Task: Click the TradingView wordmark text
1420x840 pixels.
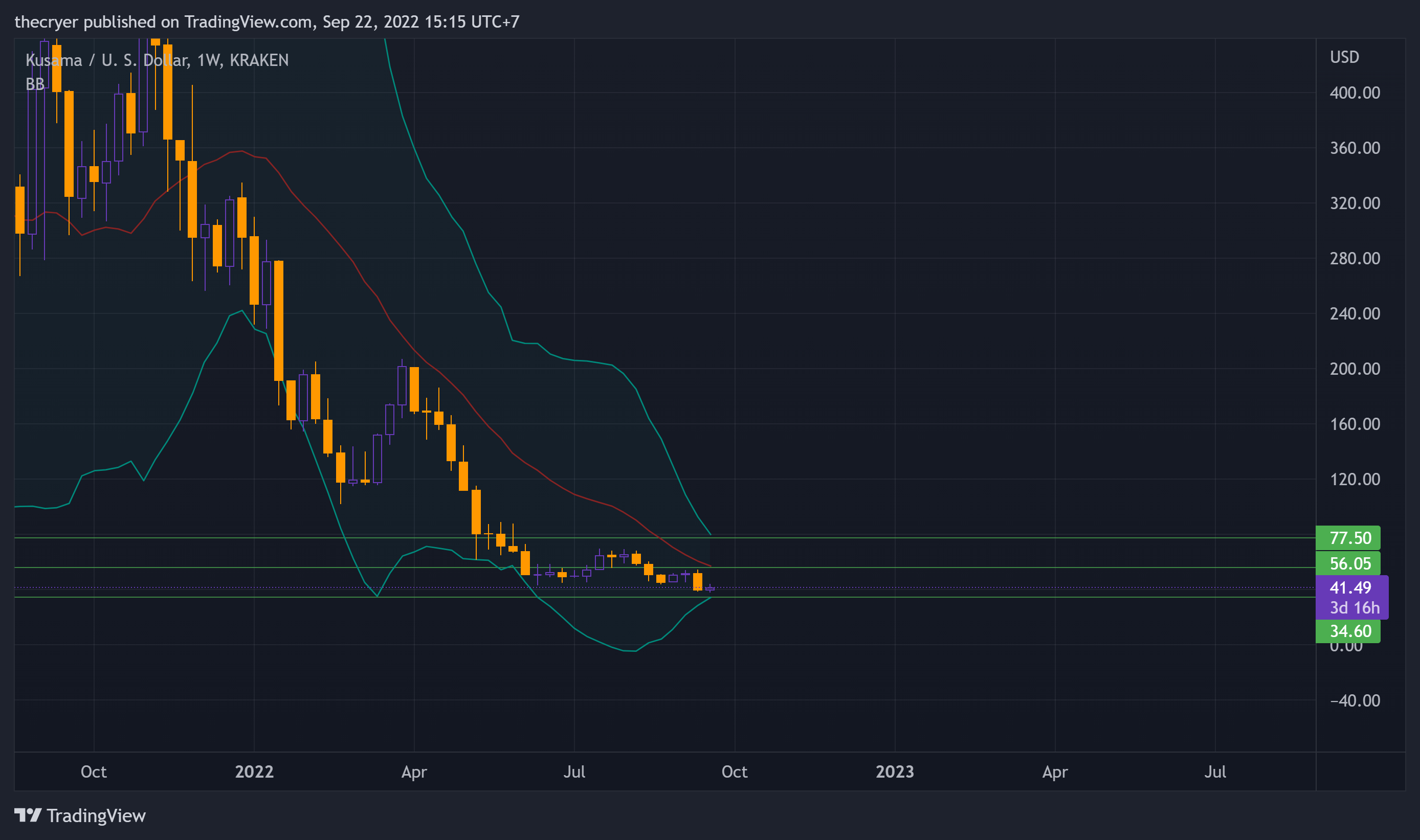Action: point(96,815)
